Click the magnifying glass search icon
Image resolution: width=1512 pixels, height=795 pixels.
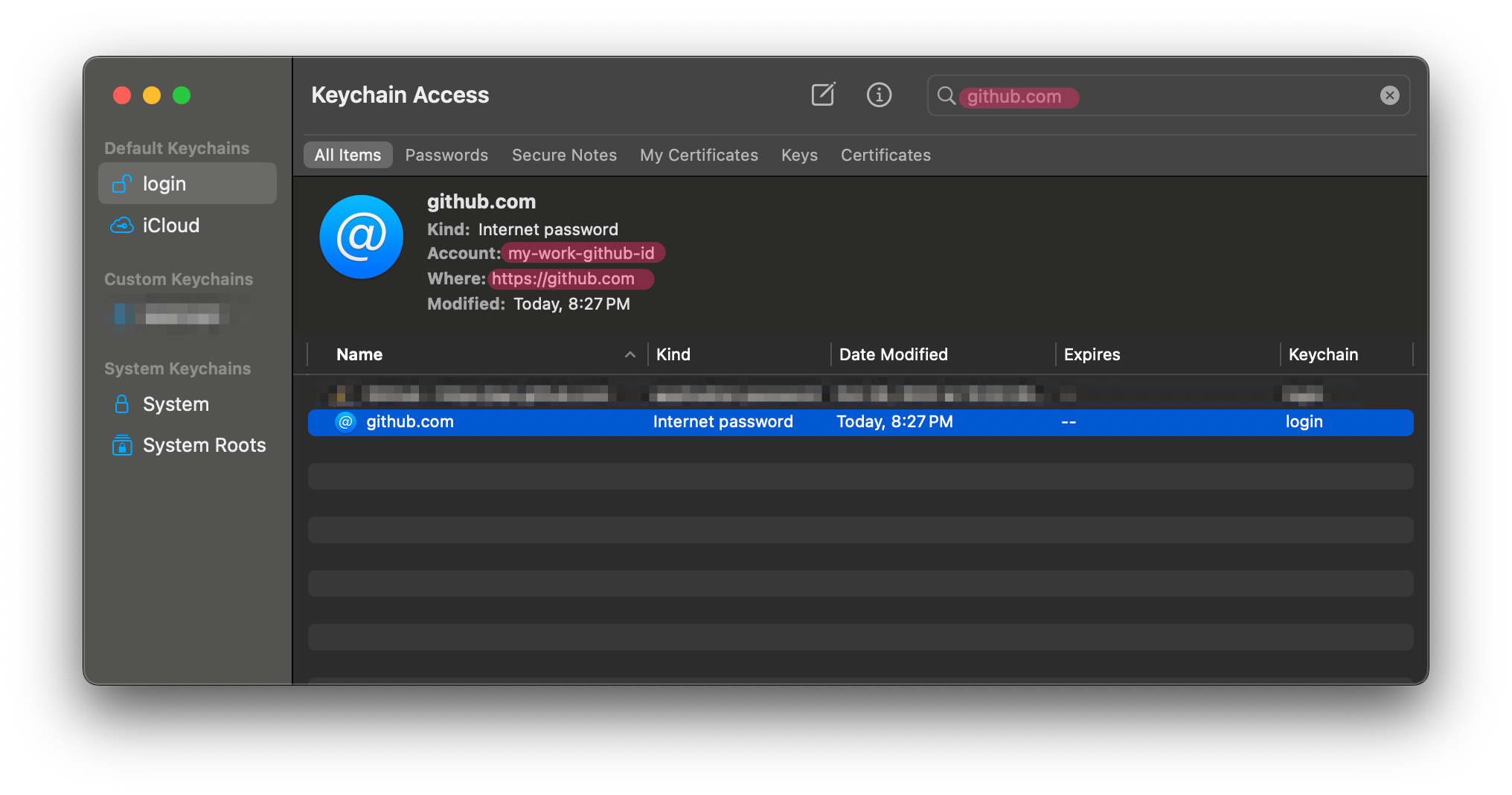click(946, 95)
